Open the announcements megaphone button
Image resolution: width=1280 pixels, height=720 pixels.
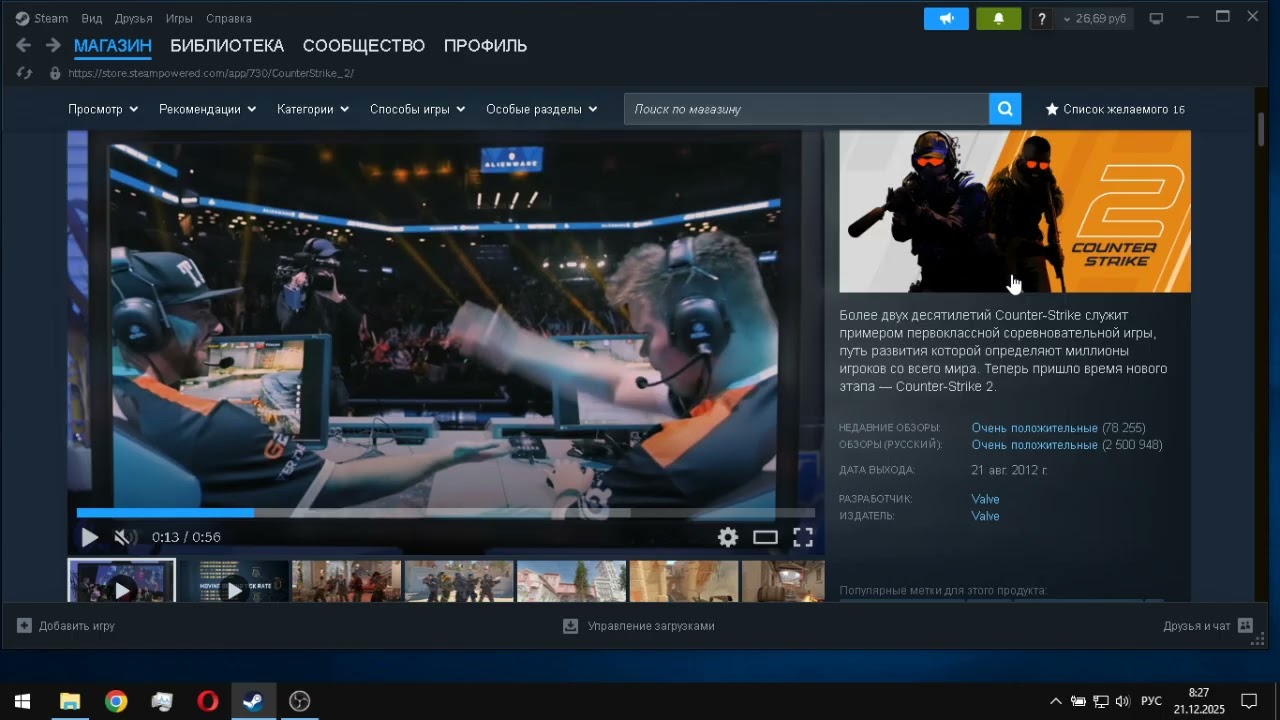click(x=946, y=18)
